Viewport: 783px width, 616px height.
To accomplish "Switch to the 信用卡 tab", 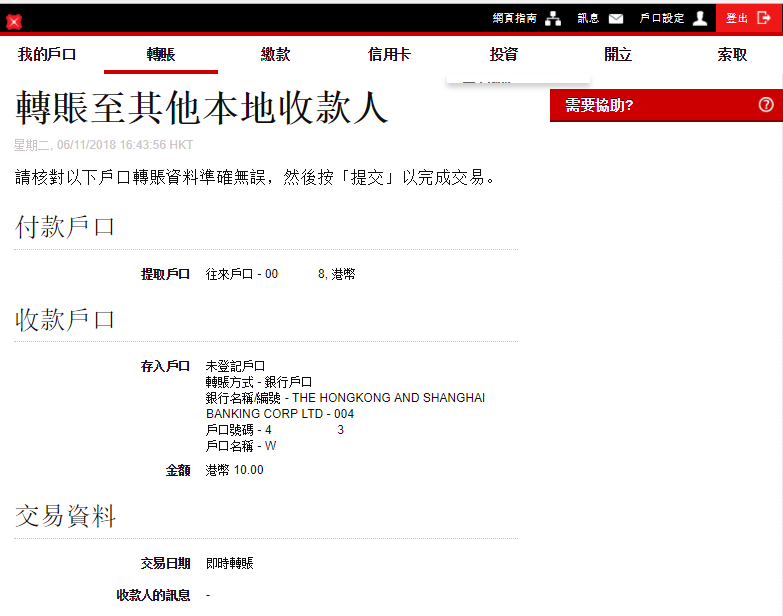I will [x=389, y=55].
